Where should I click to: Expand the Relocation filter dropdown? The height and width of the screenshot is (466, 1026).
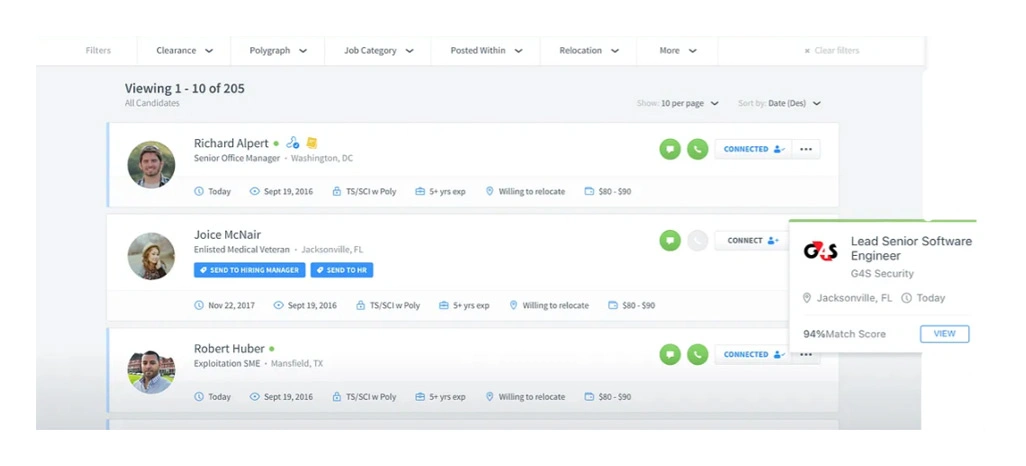588,50
